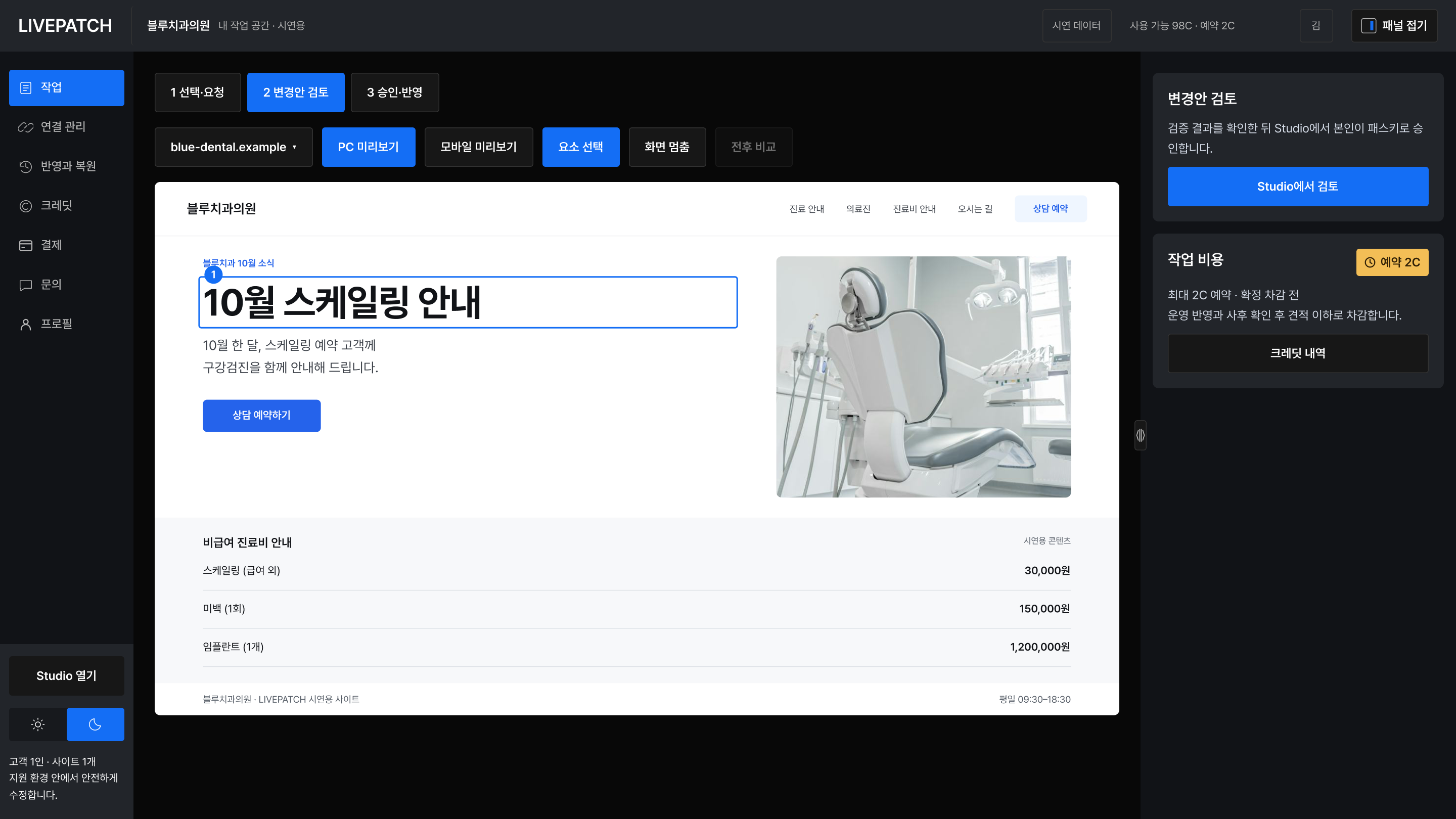Viewport: 1456px width, 819px height.
Task: Select the 10월 스케일링 안내 heading element
Action: tap(468, 302)
